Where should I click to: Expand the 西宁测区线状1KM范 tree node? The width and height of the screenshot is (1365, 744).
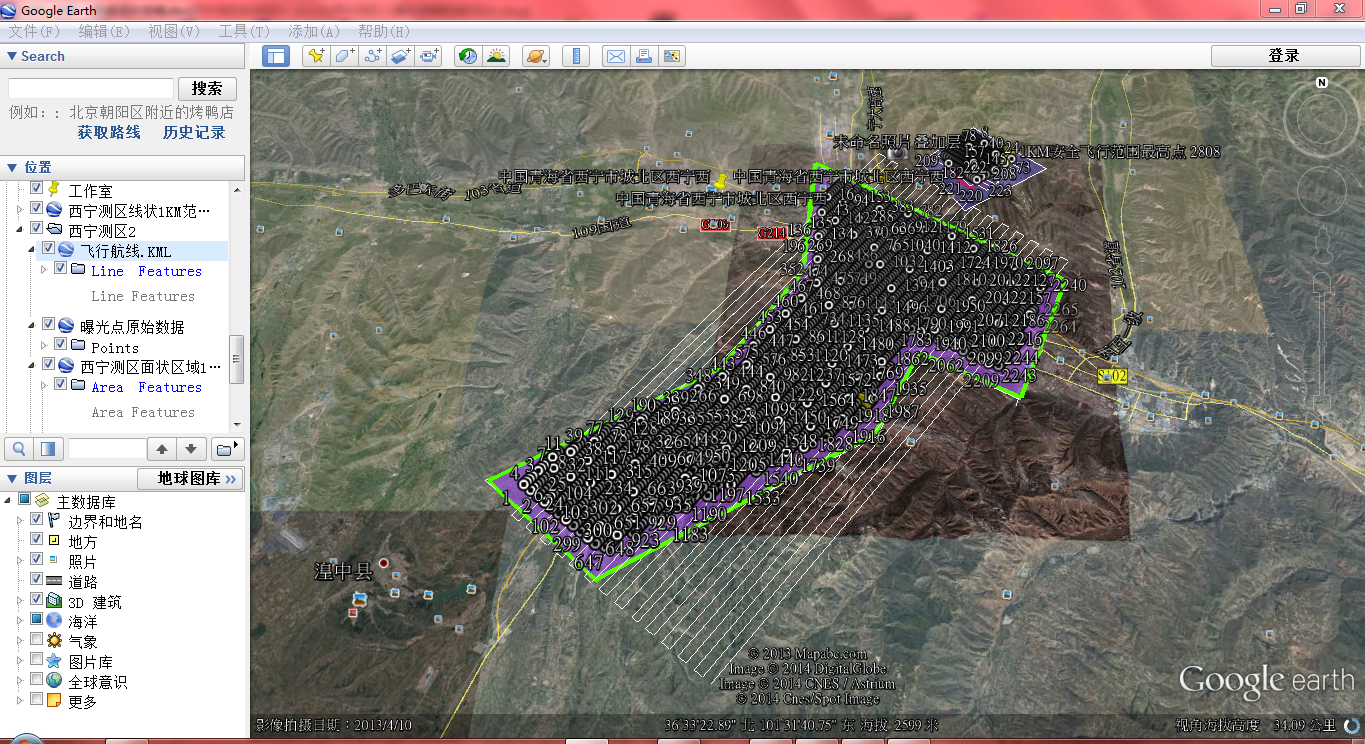point(20,210)
